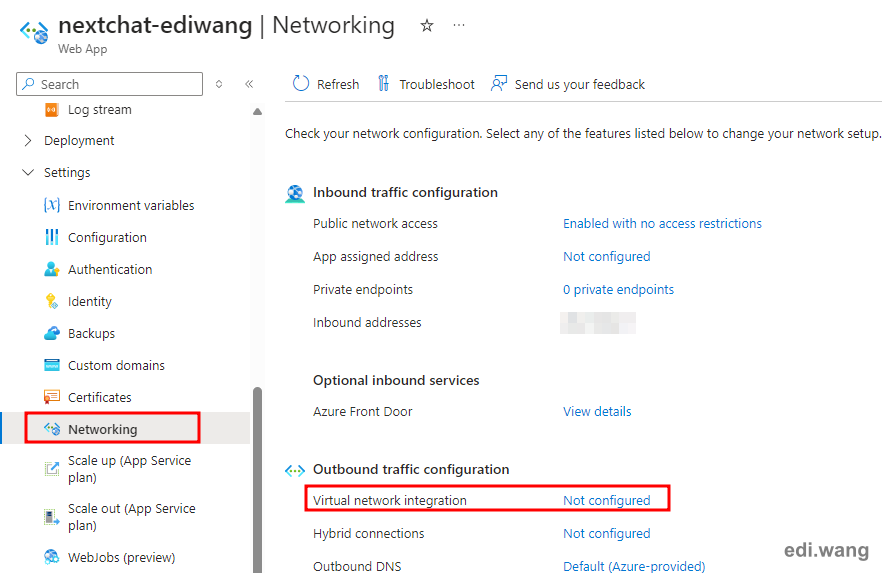This screenshot has height=573, width=882.
Task: Open Scale up (App Service plan)
Action: 129,469
